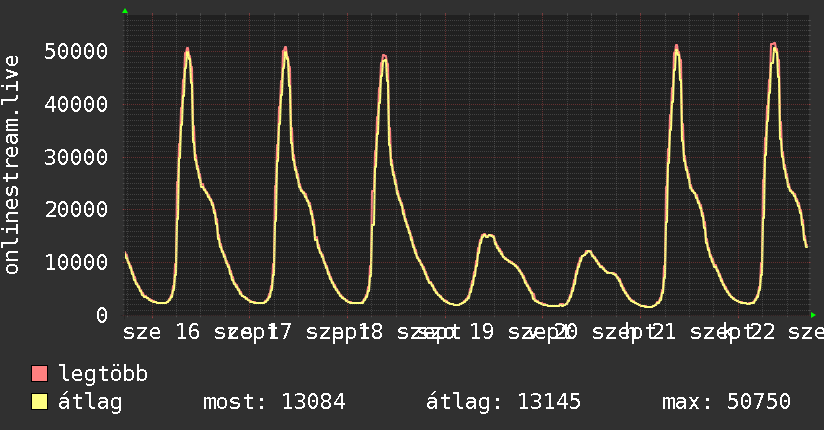
Task: Click the 10000 y-axis label
Action: pos(76,262)
